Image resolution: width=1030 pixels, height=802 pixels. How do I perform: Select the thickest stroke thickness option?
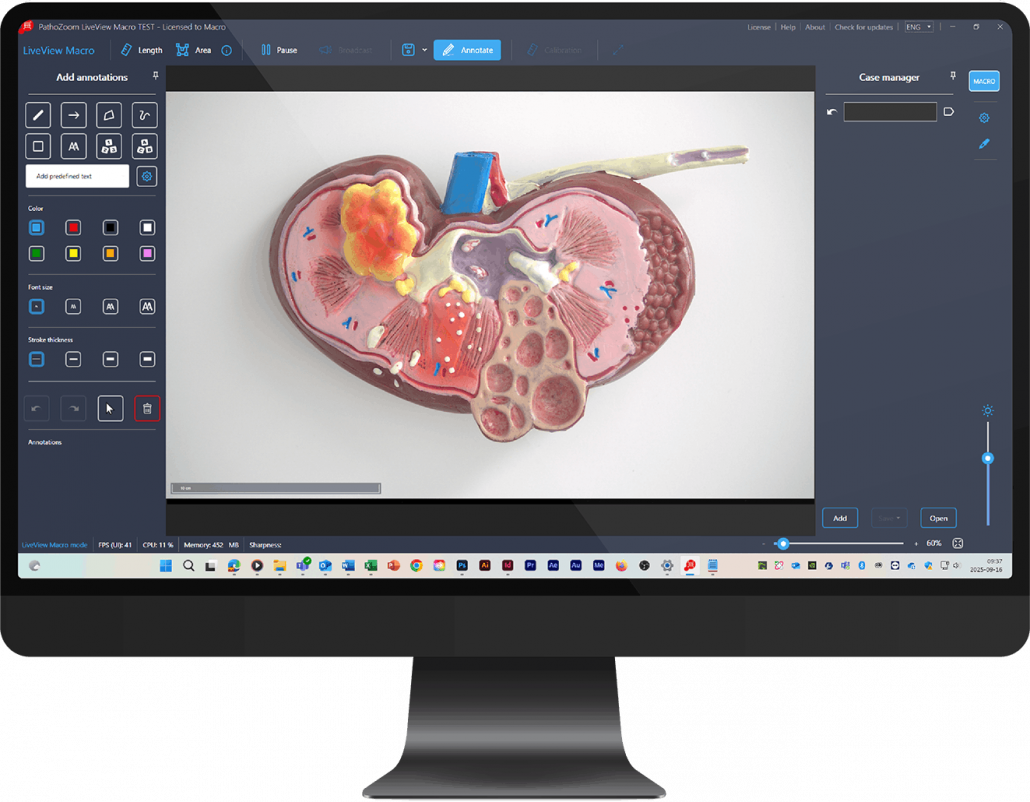click(147, 359)
